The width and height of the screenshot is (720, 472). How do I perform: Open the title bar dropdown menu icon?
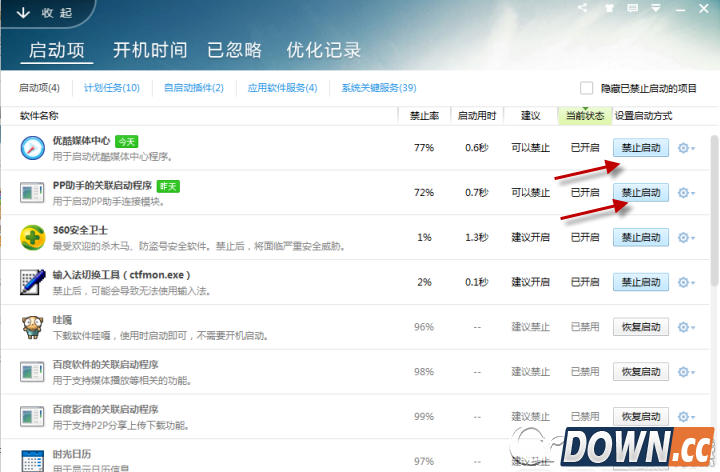point(656,8)
